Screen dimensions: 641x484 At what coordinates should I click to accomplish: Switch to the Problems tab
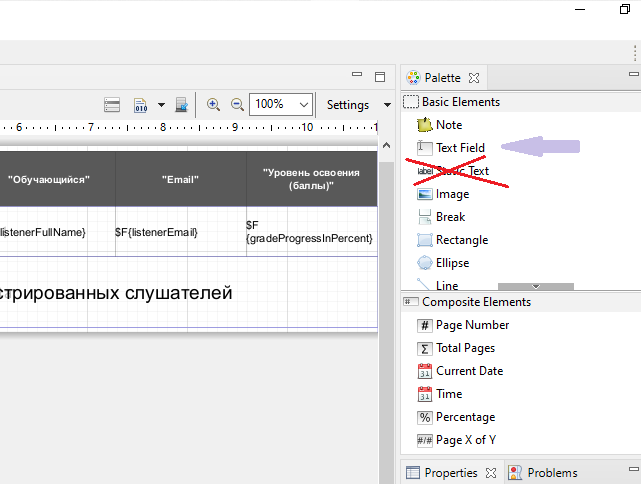(552, 473)
